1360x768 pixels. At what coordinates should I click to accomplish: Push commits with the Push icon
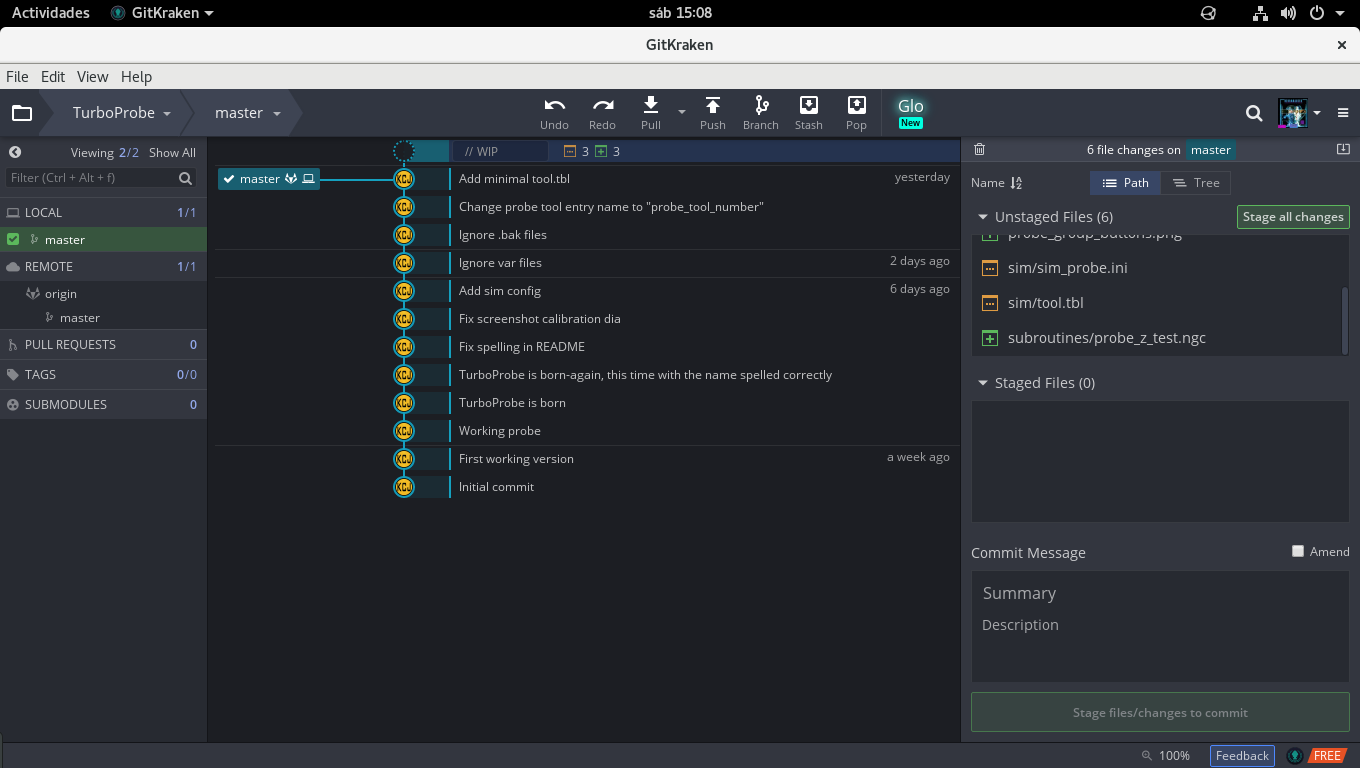click(x=713, y=105)
